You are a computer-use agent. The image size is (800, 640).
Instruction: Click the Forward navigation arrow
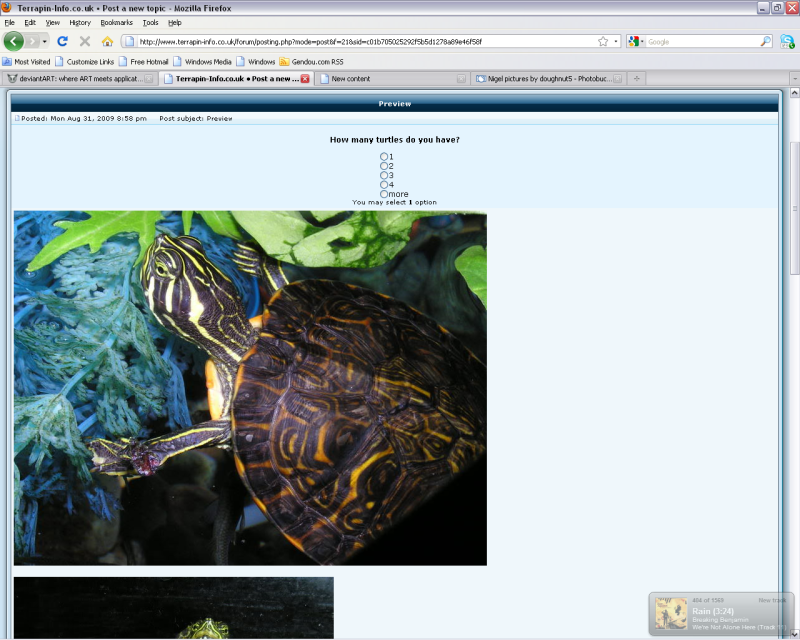click(x=32, y=41)
